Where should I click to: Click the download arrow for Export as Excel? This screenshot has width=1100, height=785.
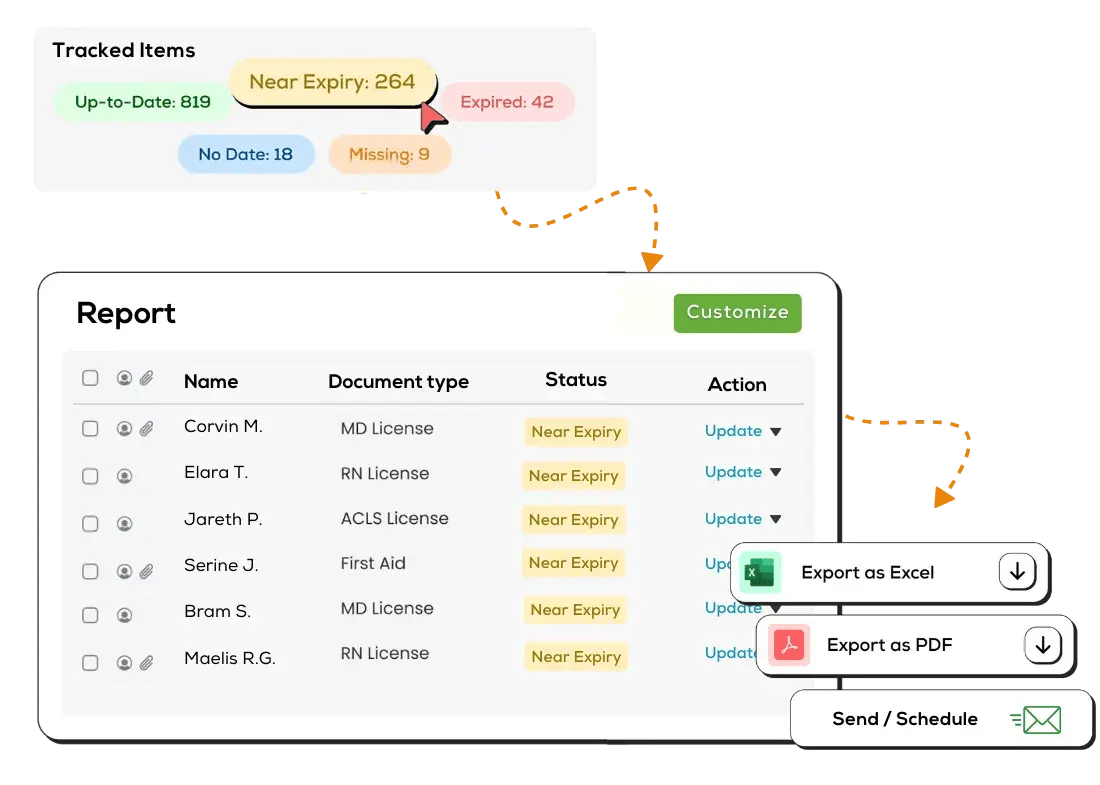pos(1017,572)
